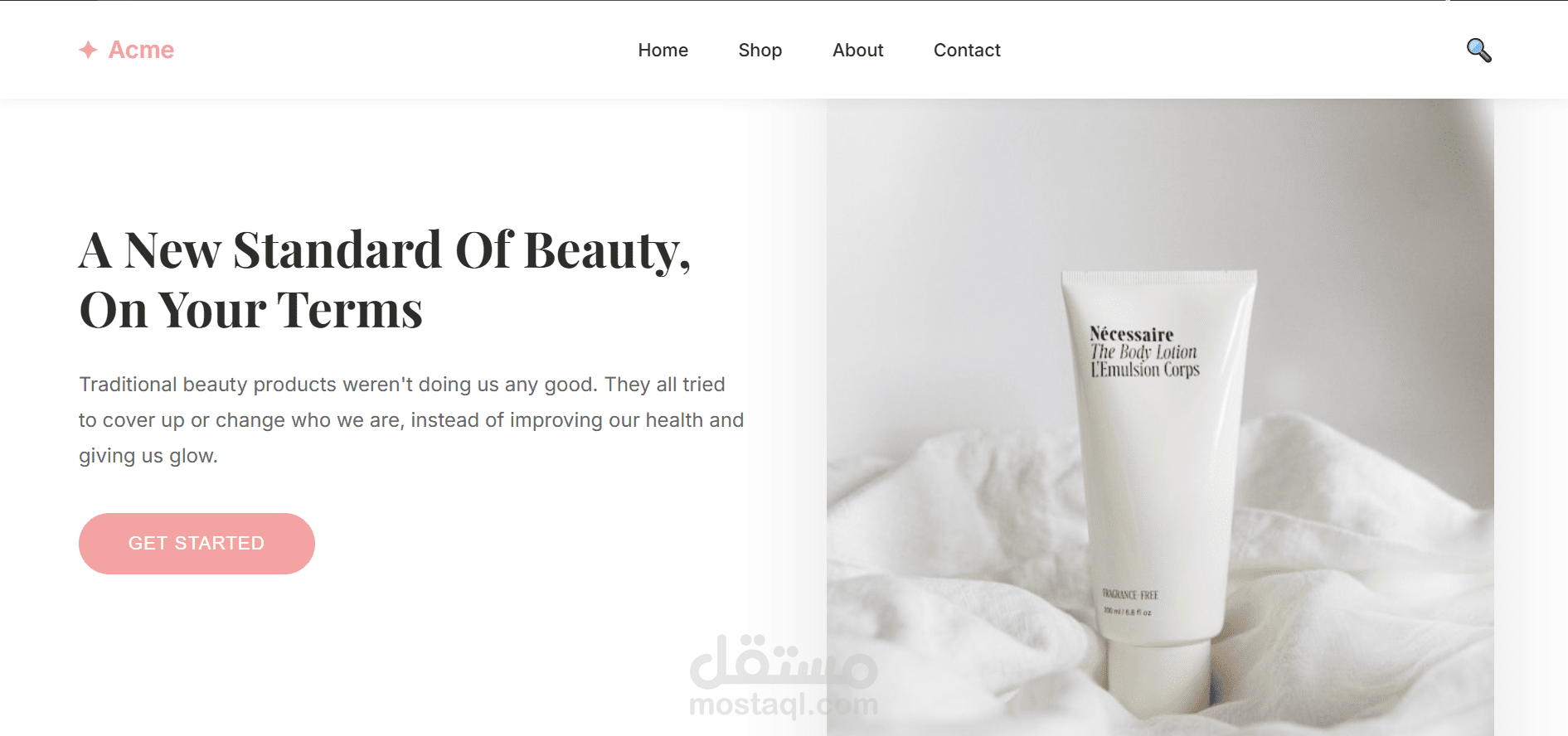Click the Fragrance Free text on tube
Screen dimensions: 1568x736
coord(1129,594)
